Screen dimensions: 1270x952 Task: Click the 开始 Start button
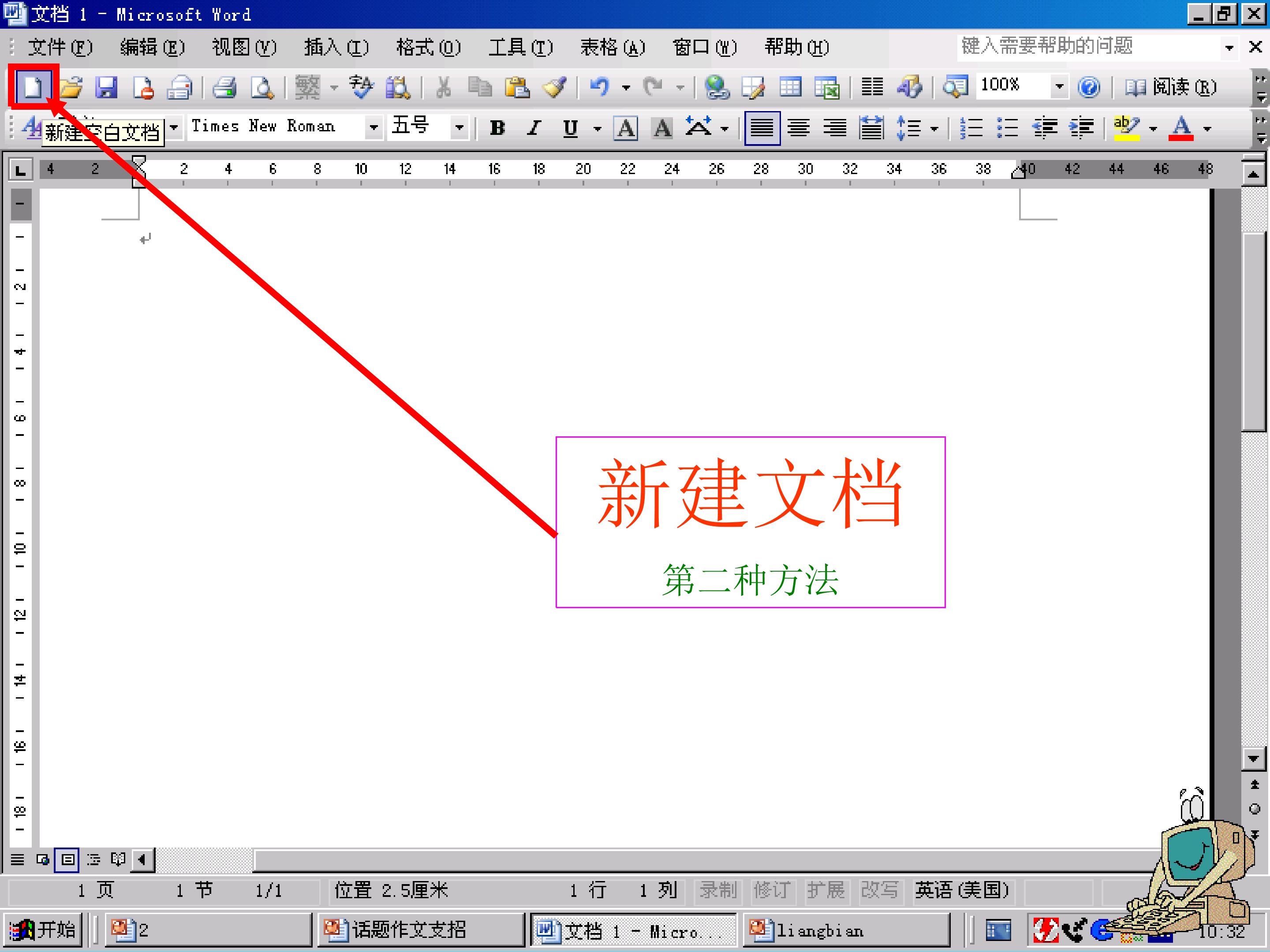point(43,929)
